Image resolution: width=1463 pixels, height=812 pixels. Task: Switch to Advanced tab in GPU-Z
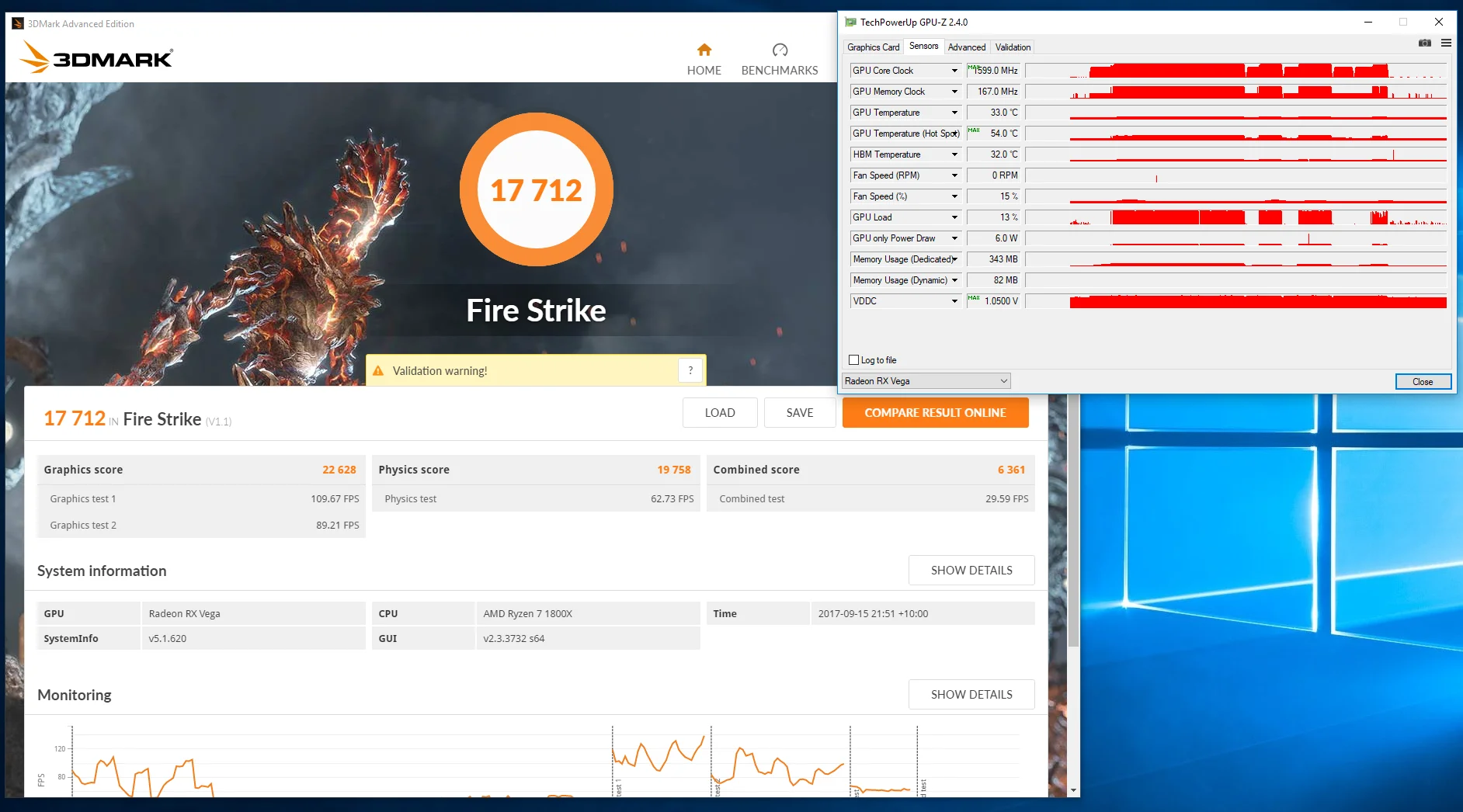966,47
